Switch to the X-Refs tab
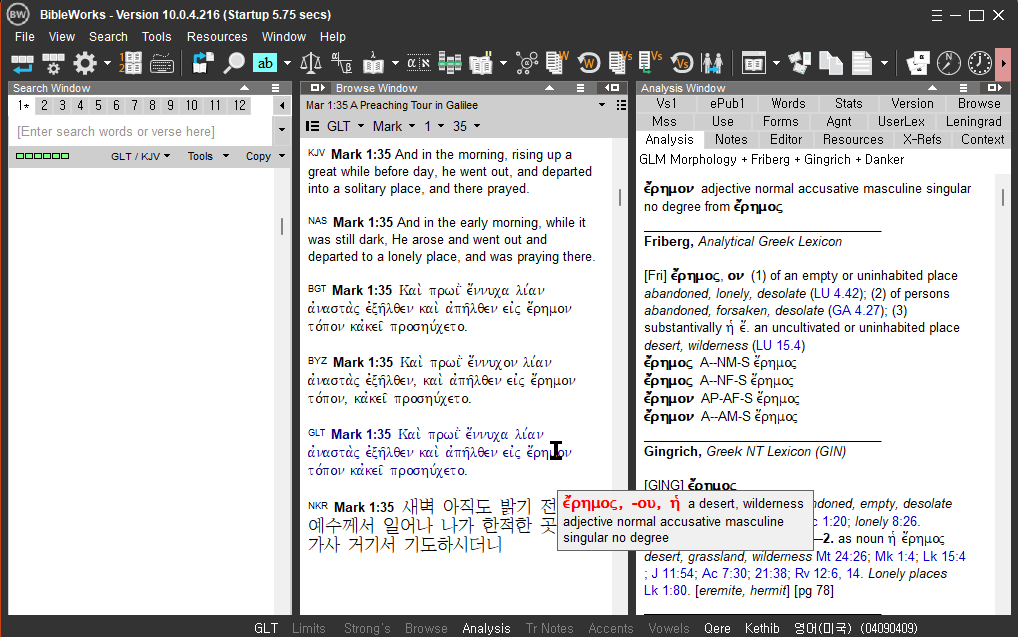Image resolution: width=1018 pixels, height=637 pixels. [x=921, y=139]
